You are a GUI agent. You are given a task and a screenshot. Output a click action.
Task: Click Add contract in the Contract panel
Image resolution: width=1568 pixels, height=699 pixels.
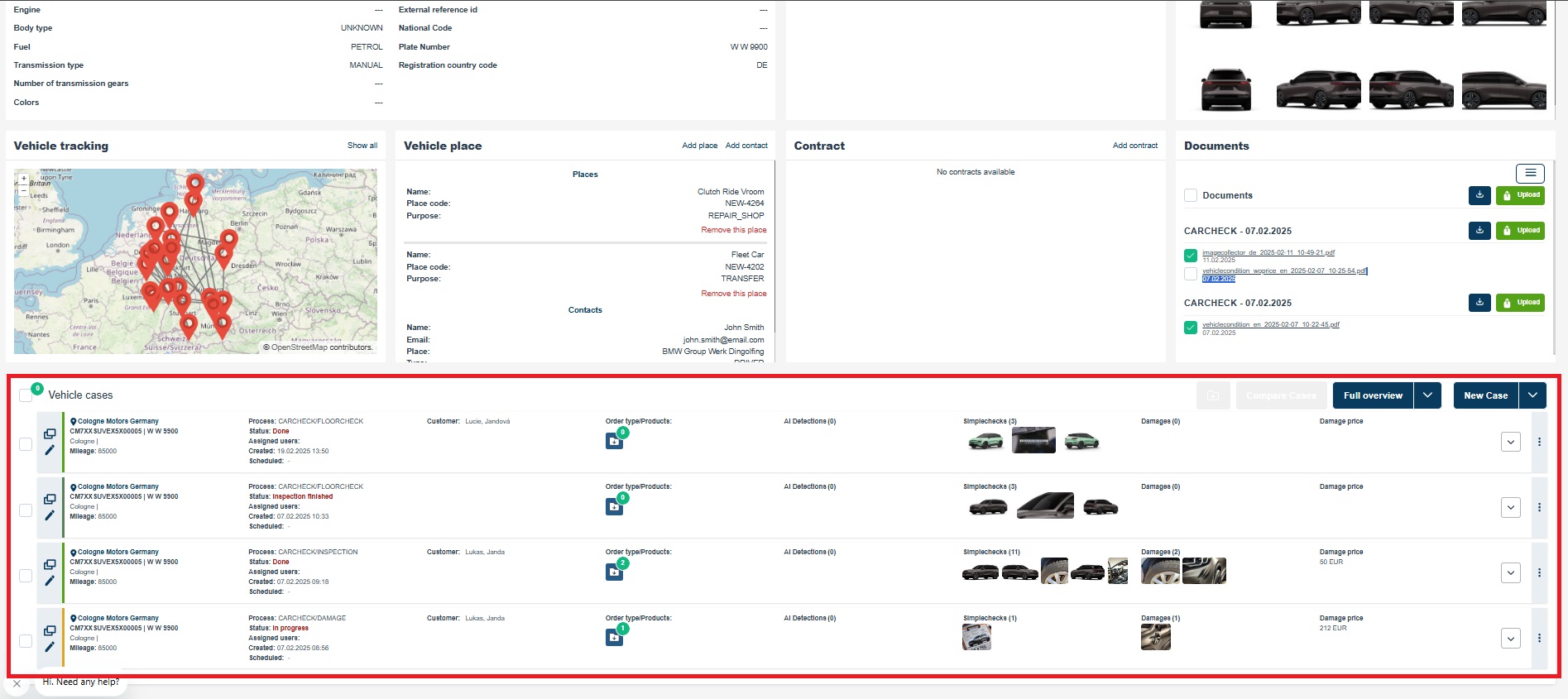(x=1134, y=146)
